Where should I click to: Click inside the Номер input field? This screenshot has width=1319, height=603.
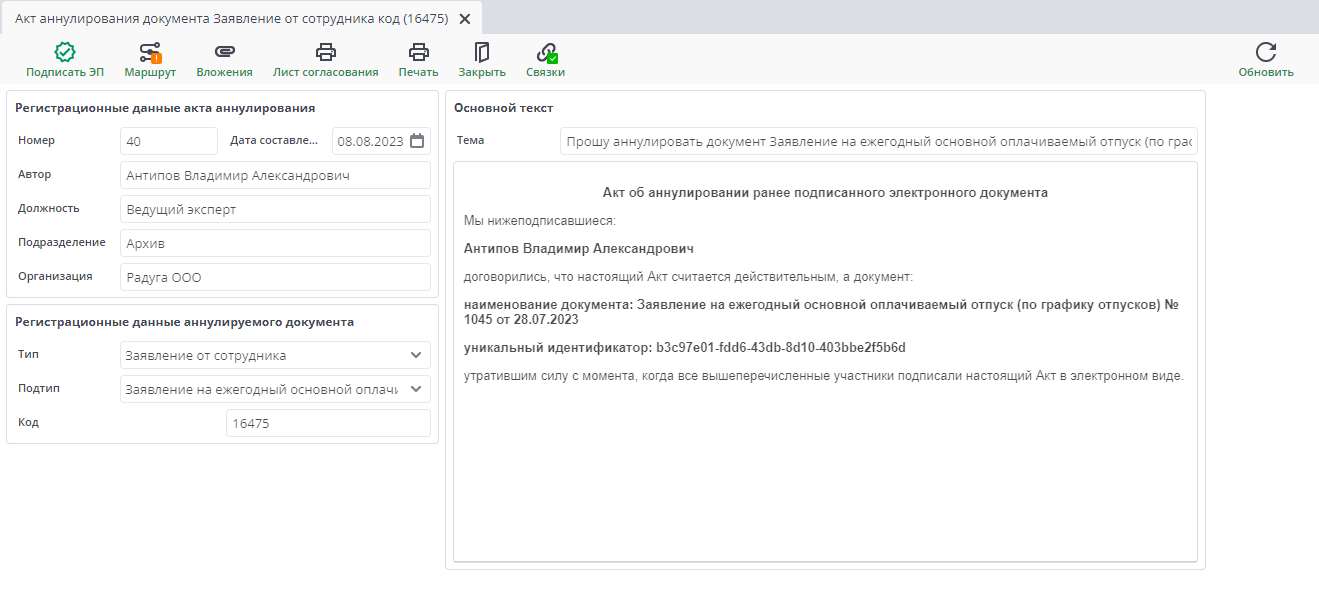pyautogui.click(x=168, y=140)
